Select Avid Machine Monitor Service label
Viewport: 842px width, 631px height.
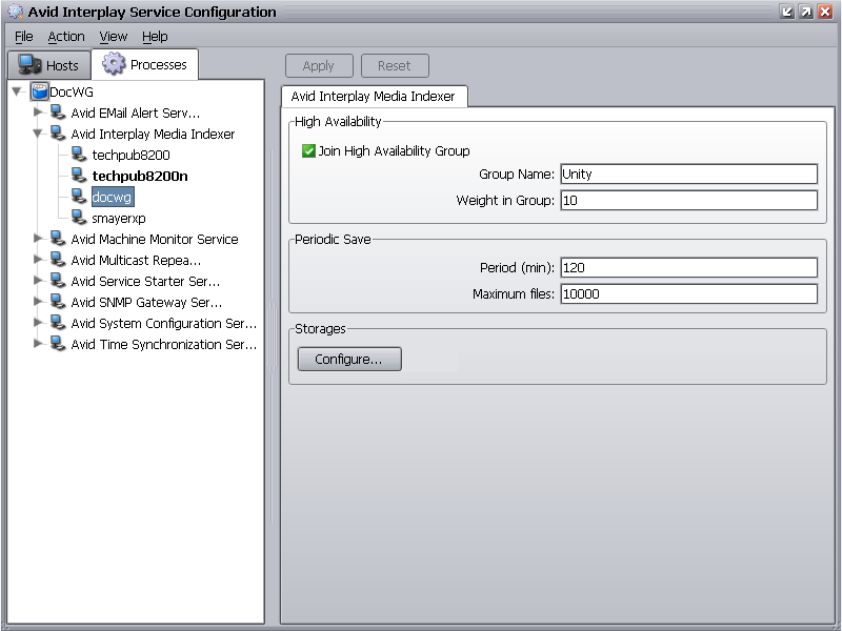pyautogui.click(x=155, y=239)
